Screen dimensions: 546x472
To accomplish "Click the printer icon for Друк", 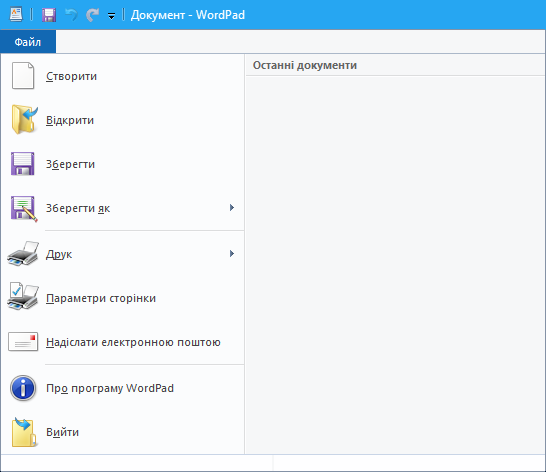I will coord(23,254).
